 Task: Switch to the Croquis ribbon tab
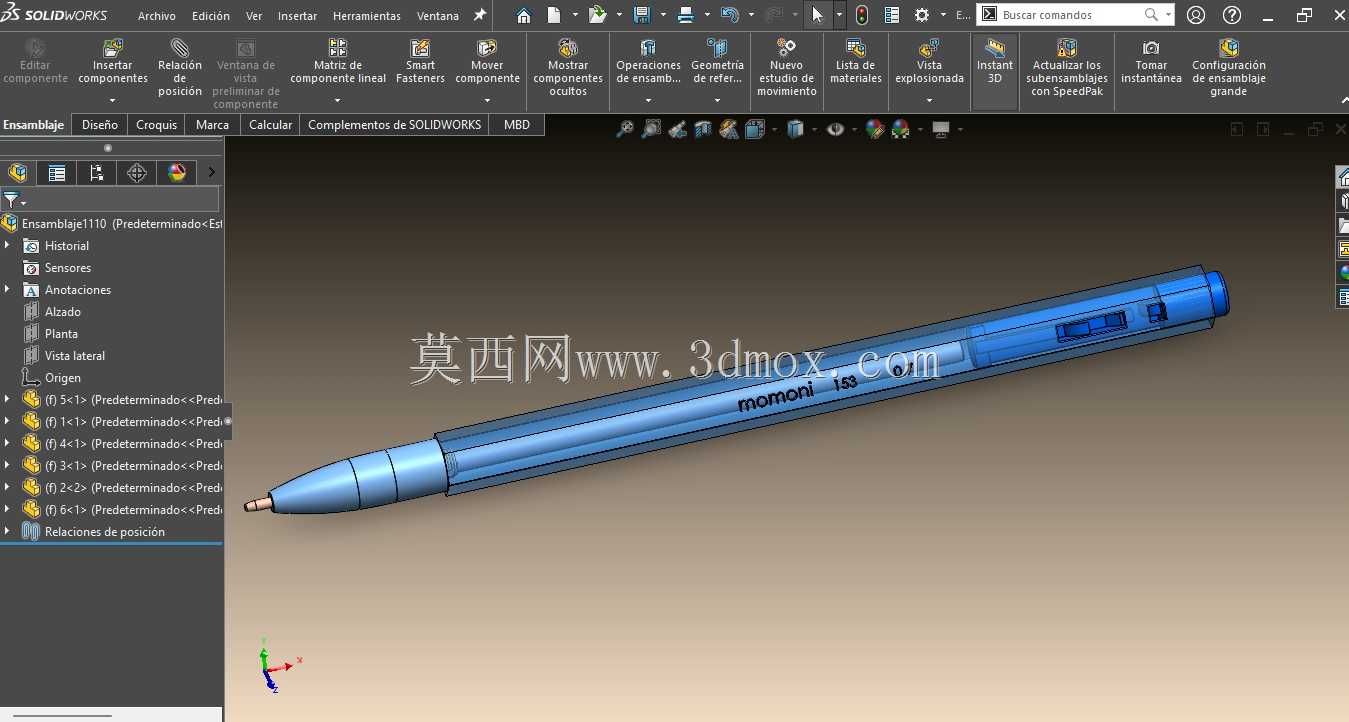click(x=157, y=125)
